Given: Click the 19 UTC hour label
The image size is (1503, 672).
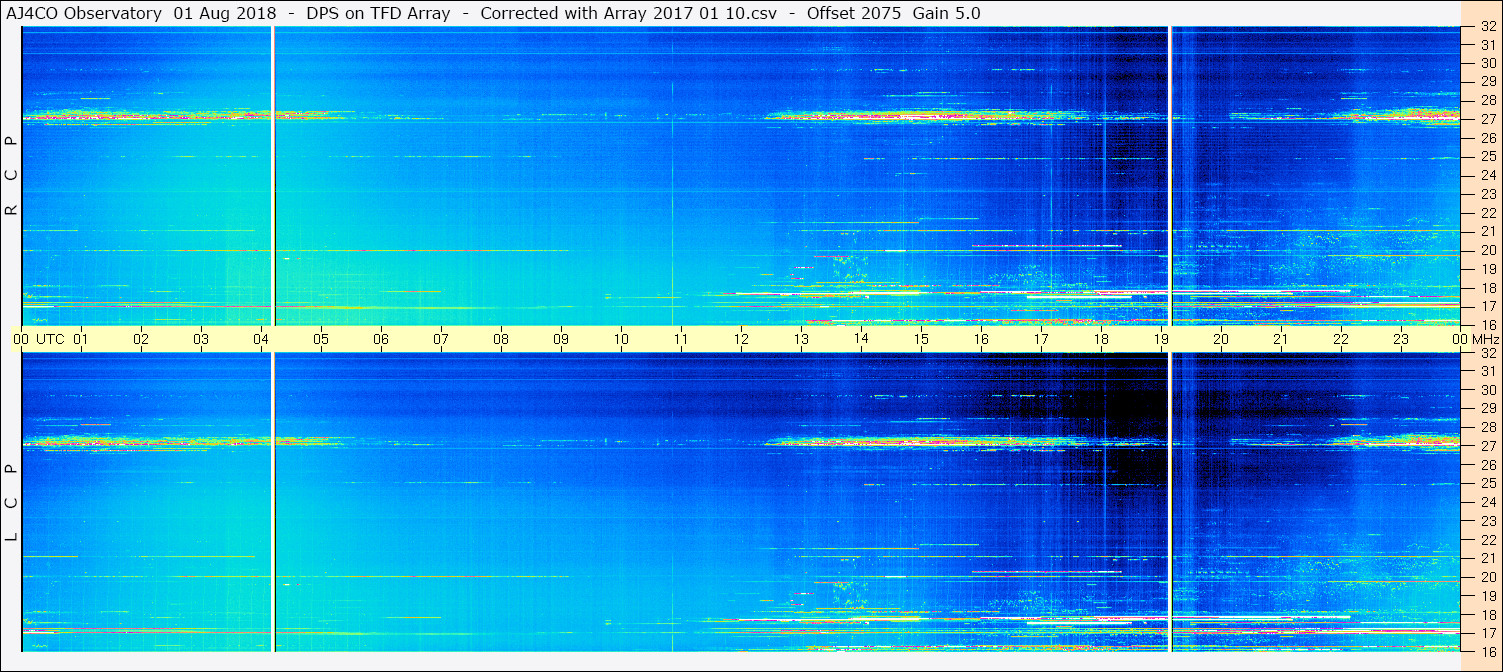Looking at the screenshot, I should click(x=1161, y=339).
